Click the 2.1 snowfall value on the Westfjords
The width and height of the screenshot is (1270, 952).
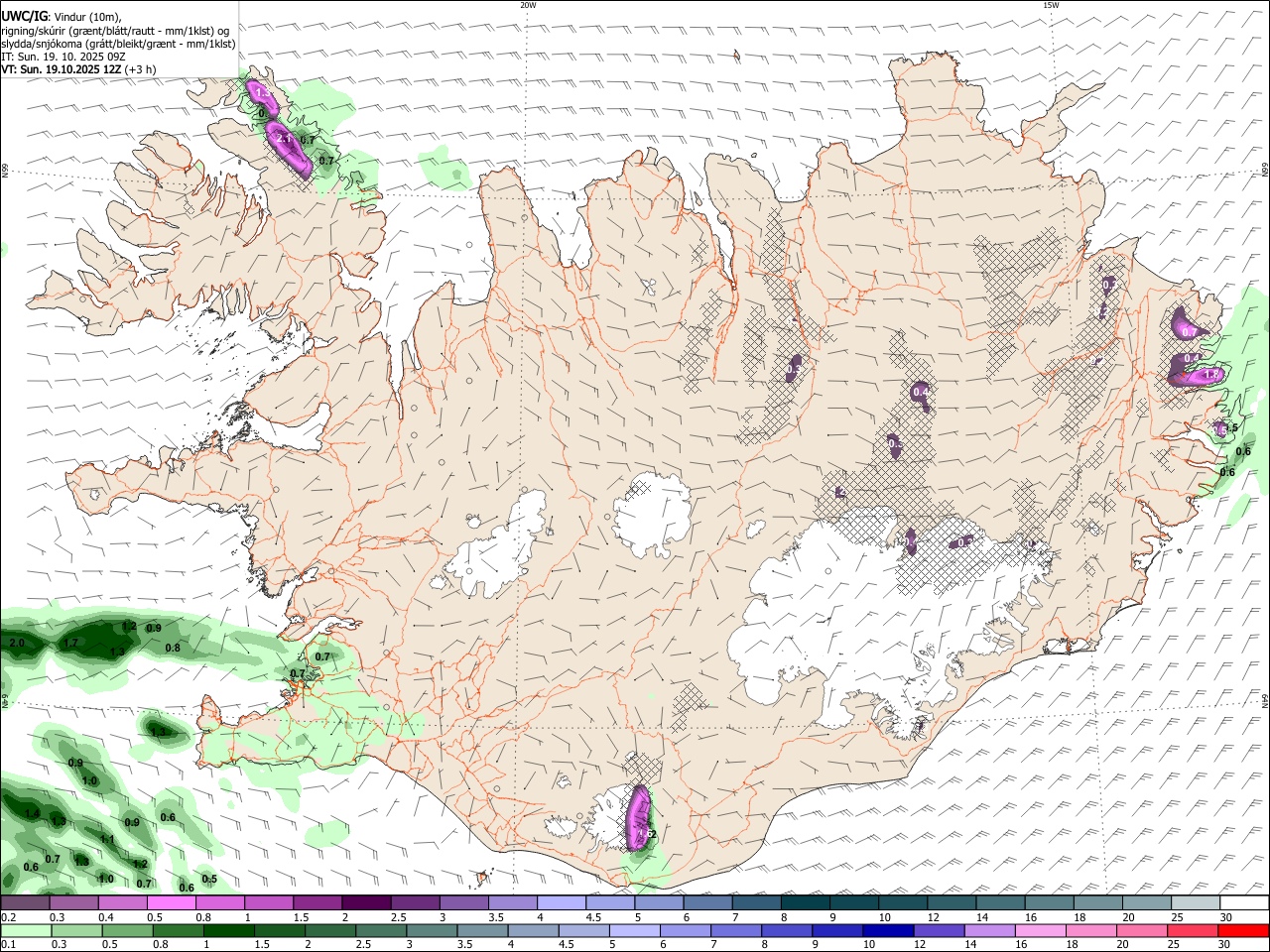283,138
